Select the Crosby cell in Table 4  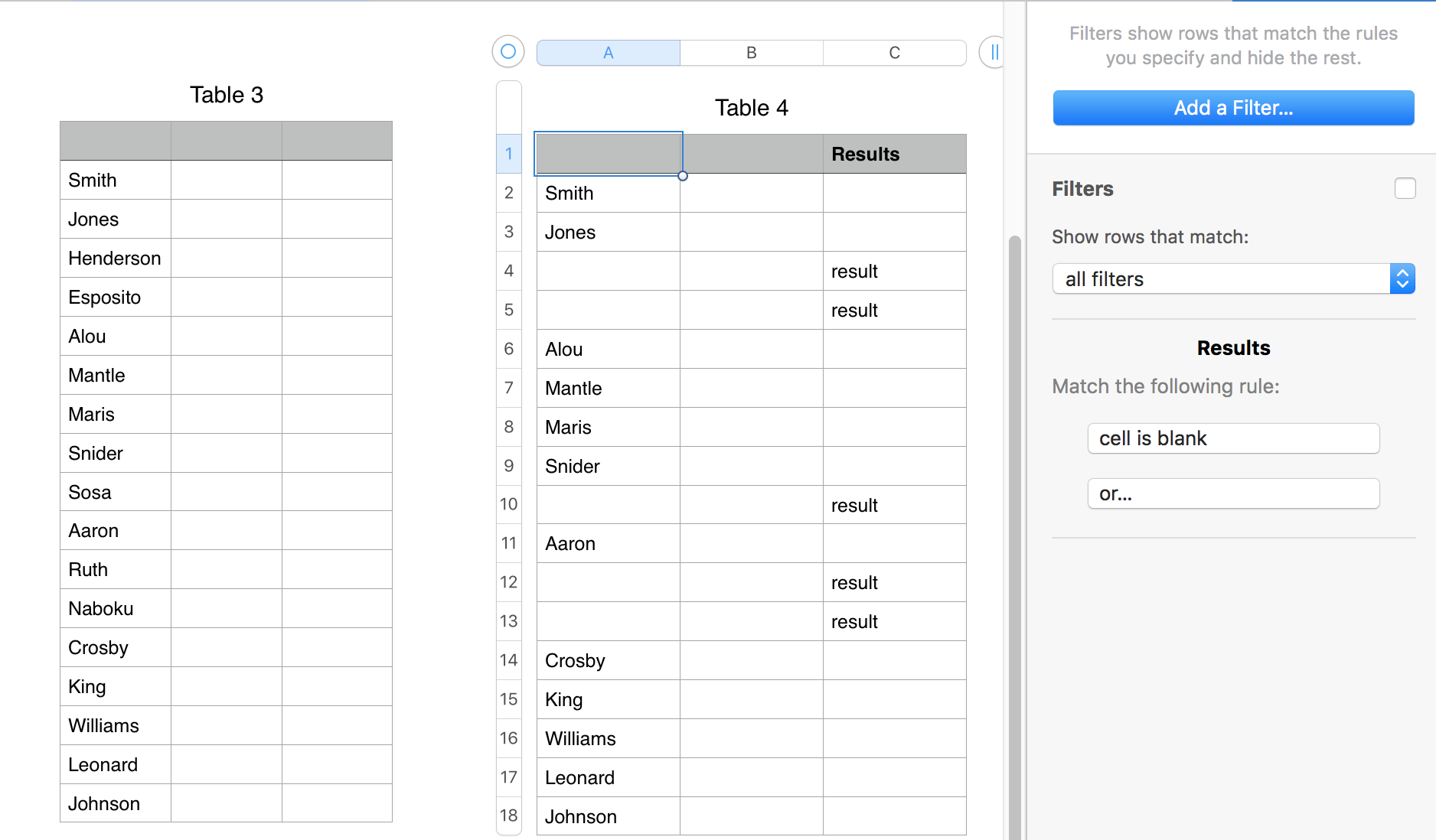click(x=608, y=660)
